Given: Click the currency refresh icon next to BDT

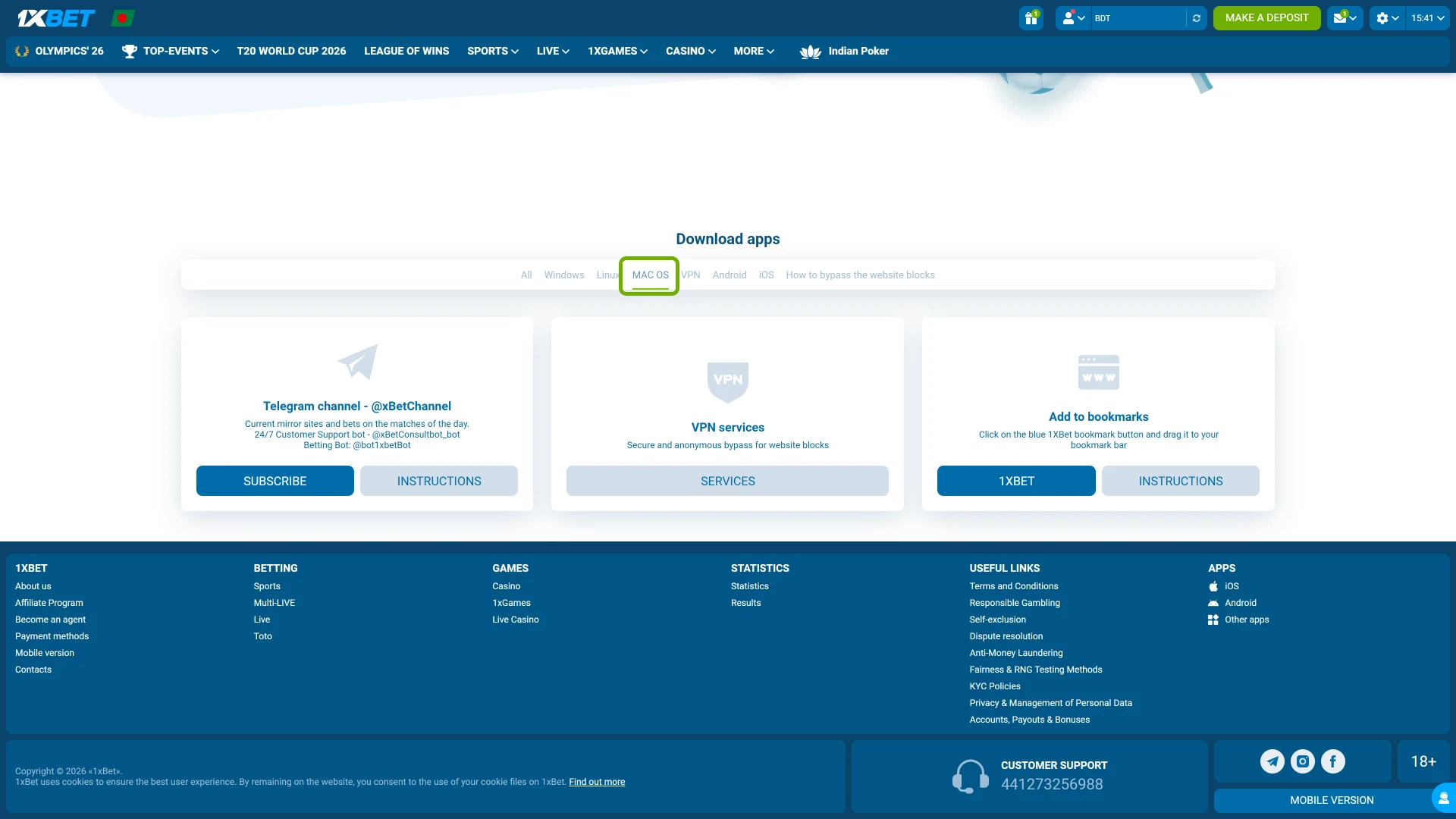Looking at the screenshot, I should 1196,17.
